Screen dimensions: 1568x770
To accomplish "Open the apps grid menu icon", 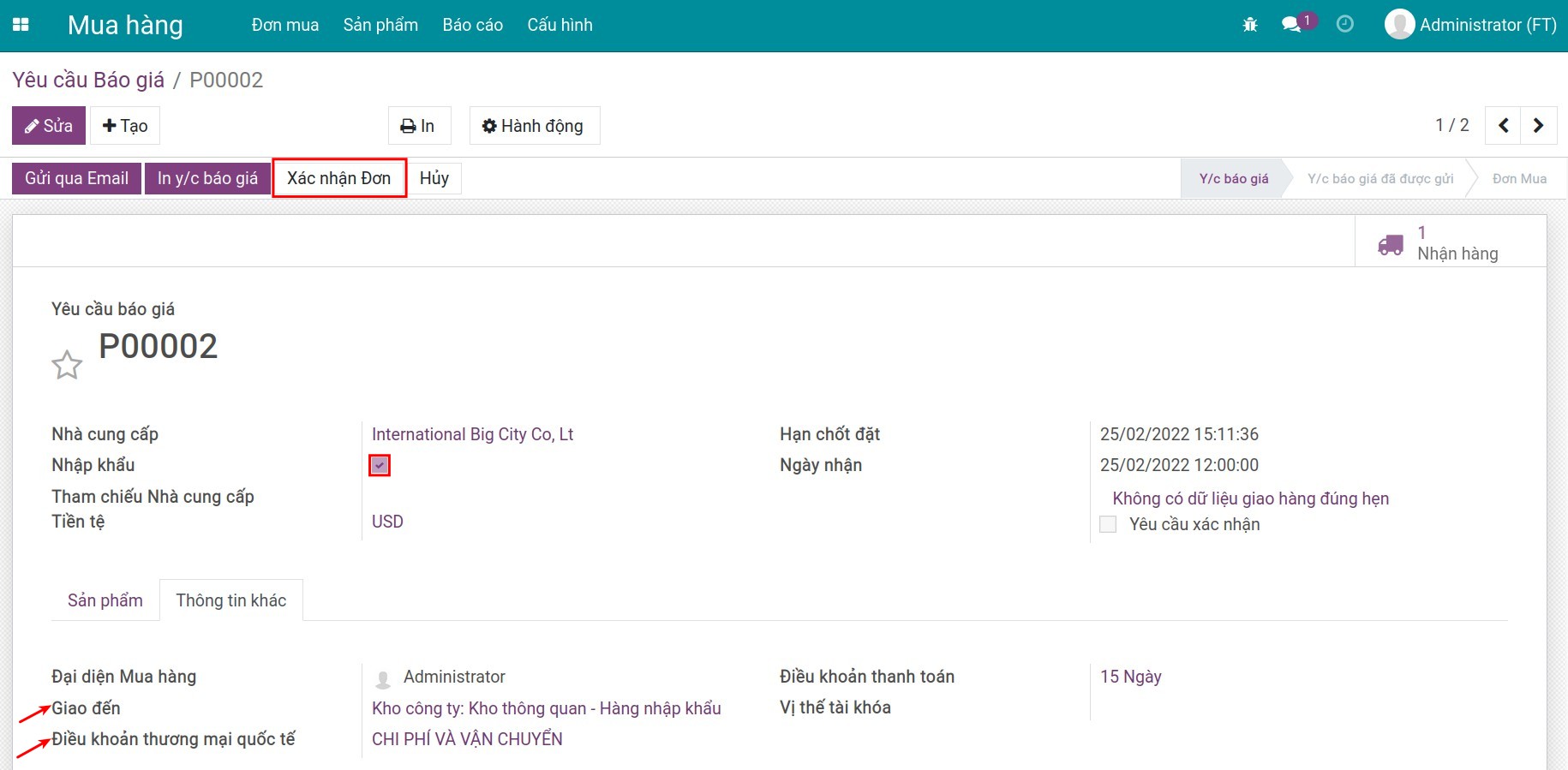I will pos(21,25).
